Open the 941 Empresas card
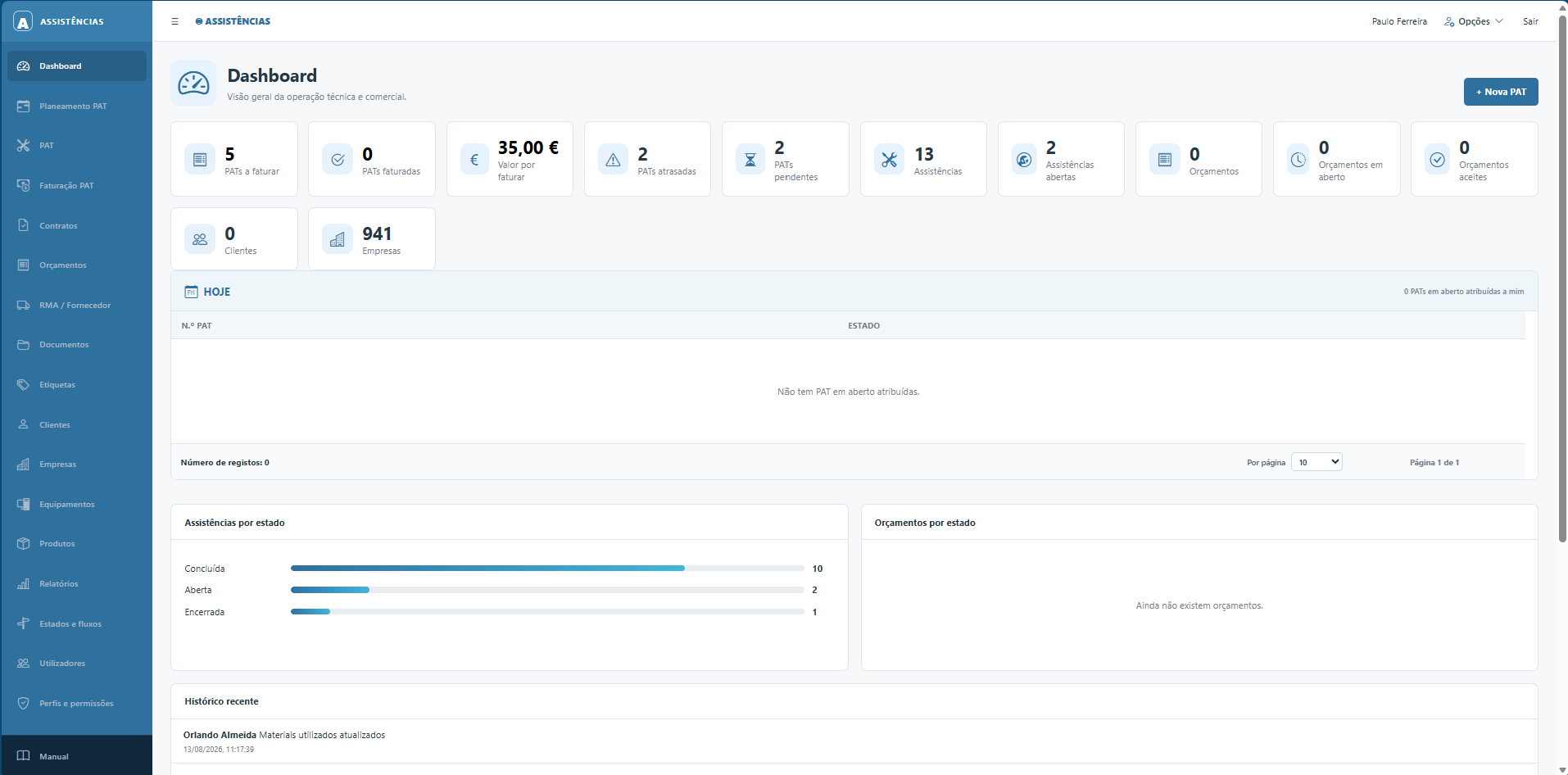The image size is (1568, 775). pyautogui.click(x=372, y=238)
